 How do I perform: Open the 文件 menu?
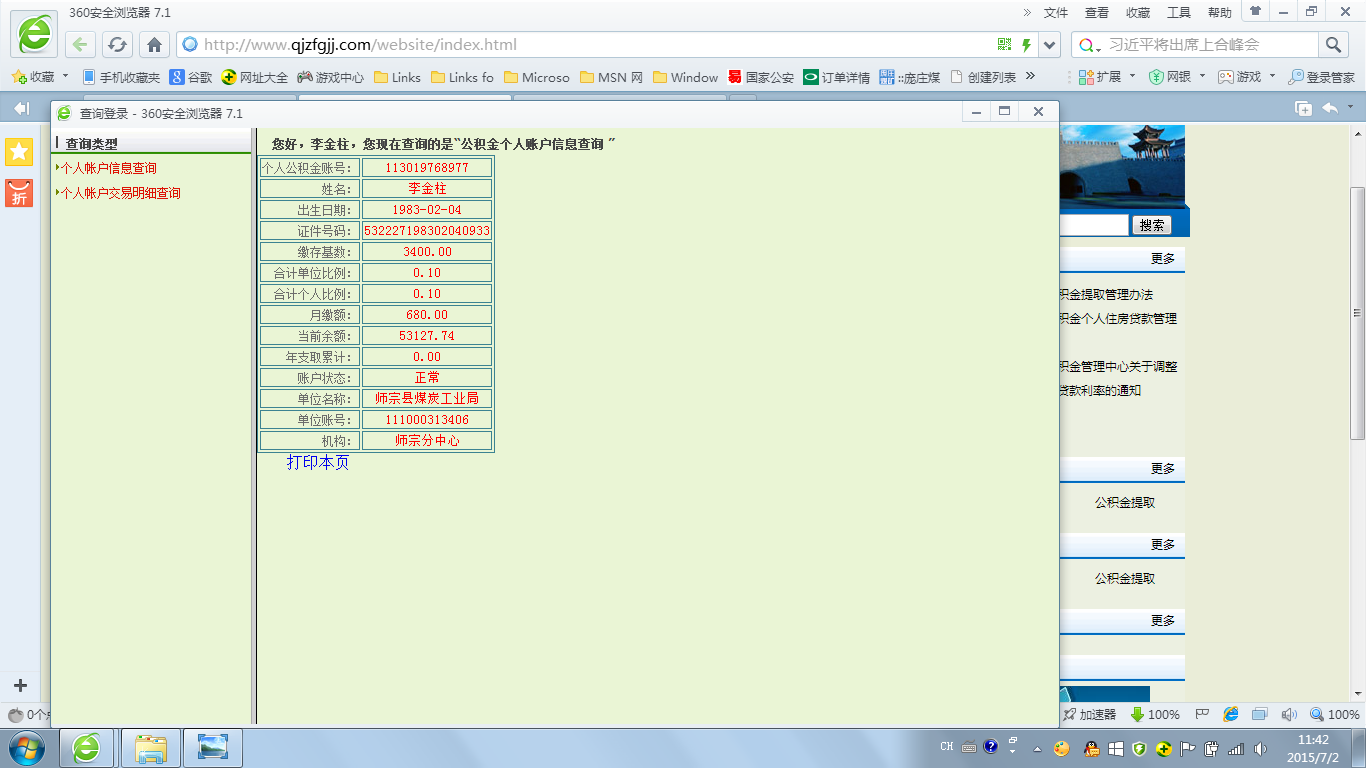pyautogui.click(x=1056, y=13)
